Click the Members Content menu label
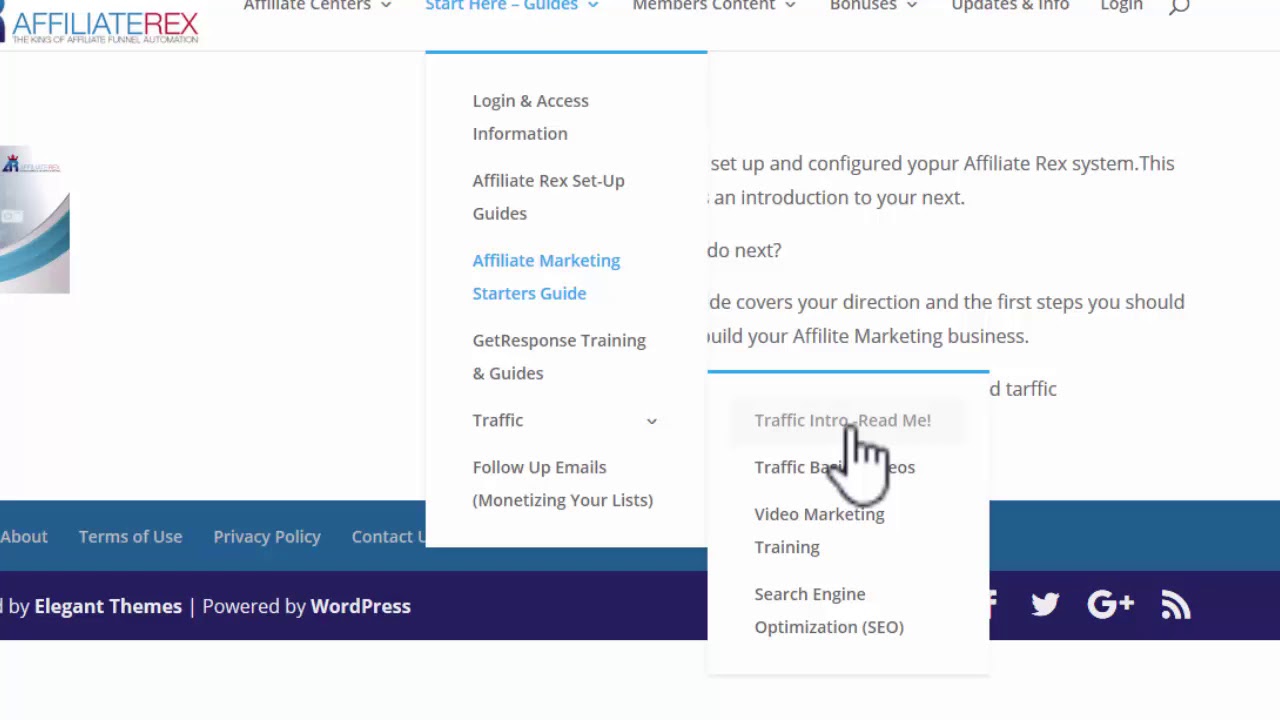The height and width of the screenshot is (720, 1280). click(x=703, y=6)
